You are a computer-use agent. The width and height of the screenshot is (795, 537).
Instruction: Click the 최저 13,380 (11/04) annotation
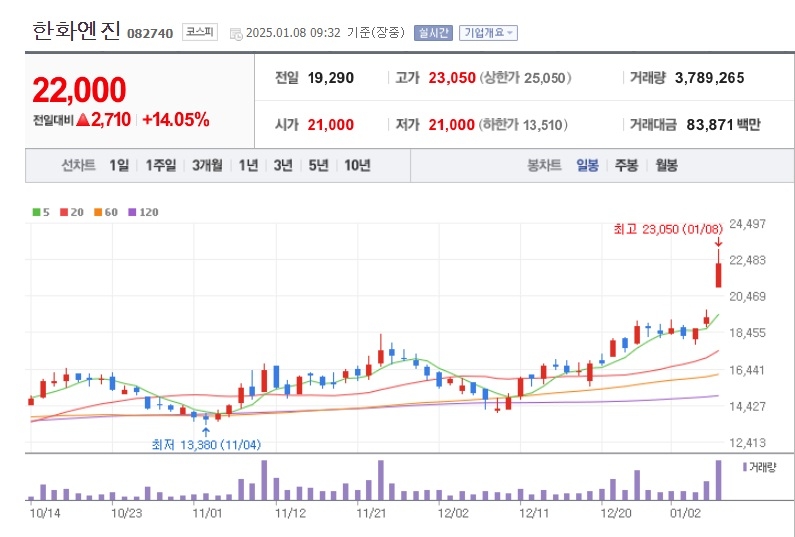pos(206,445)
